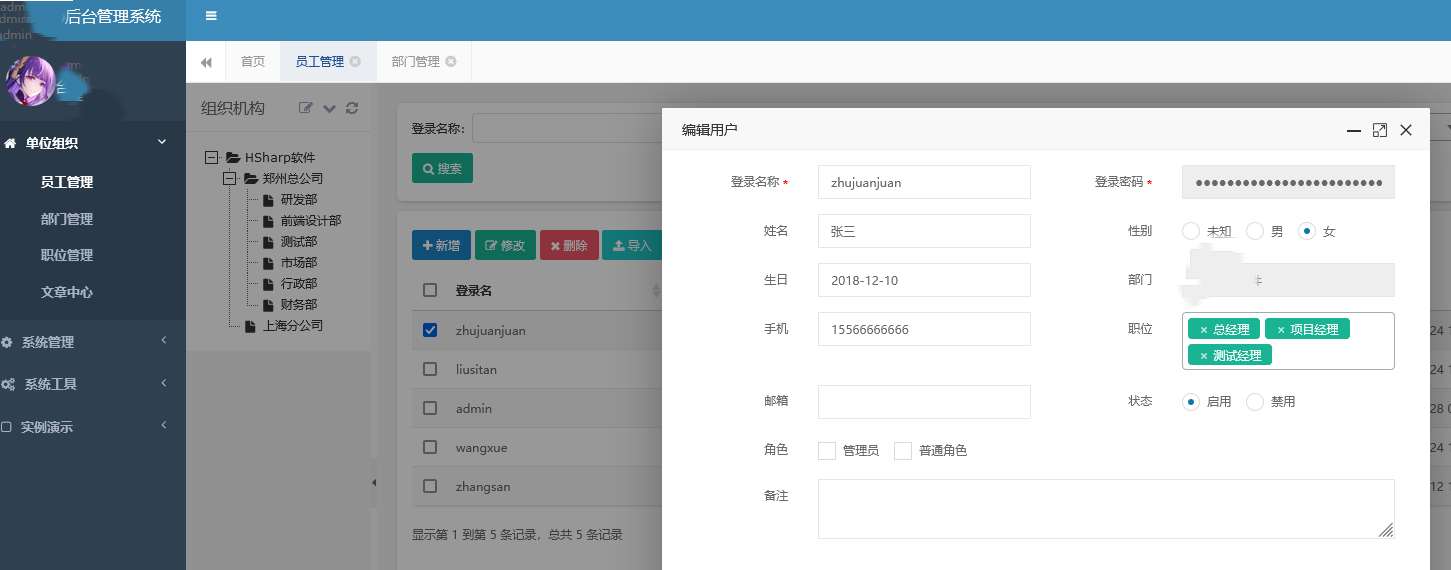Check the 管理员 role checkbox

click(x=827, y=451)
